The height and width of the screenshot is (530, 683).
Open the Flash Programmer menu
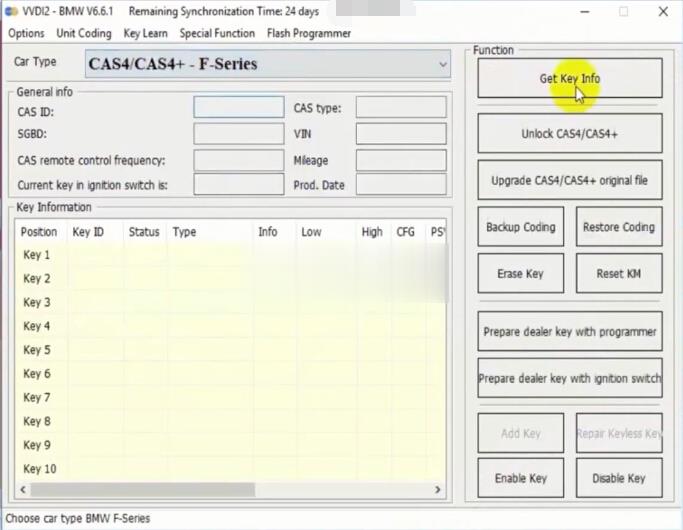pos(309,34)
